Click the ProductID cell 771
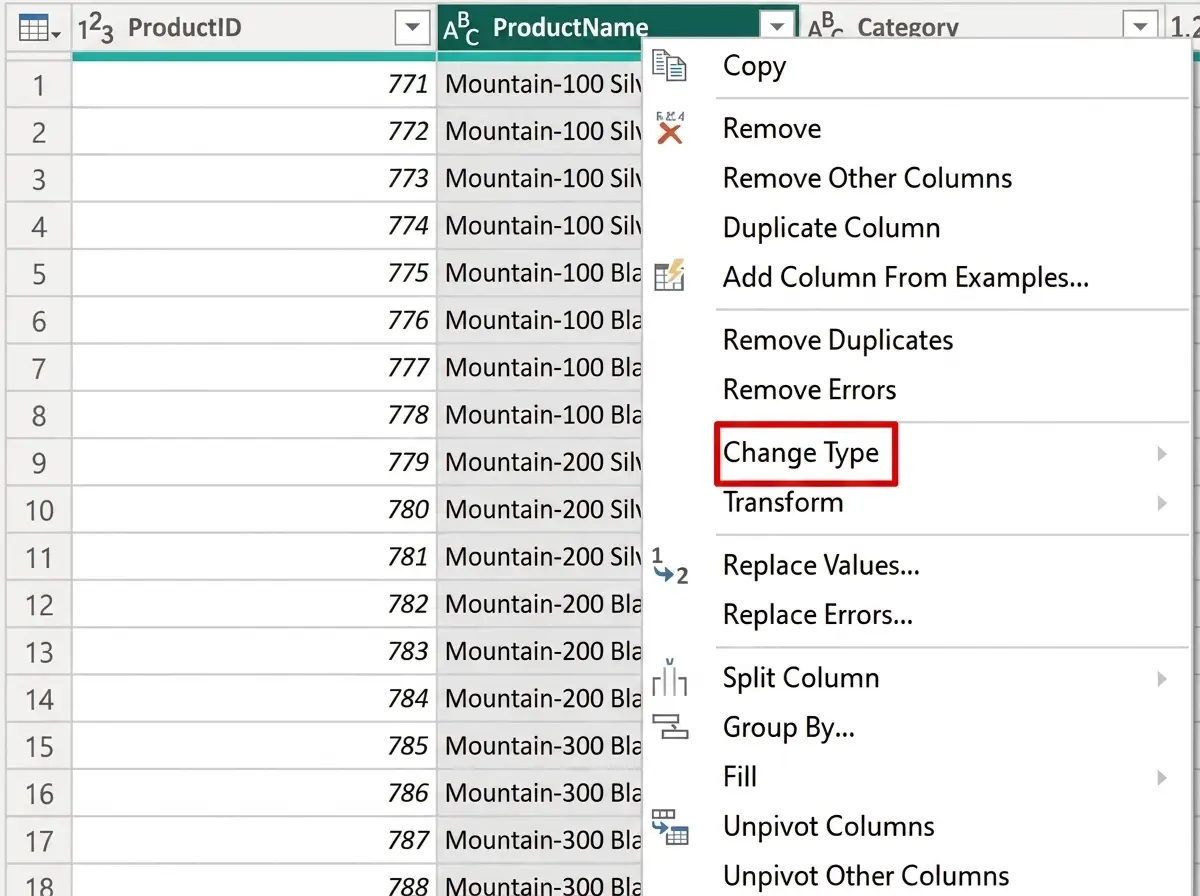Screen dimensions: 1200x896 click(254, 84)
